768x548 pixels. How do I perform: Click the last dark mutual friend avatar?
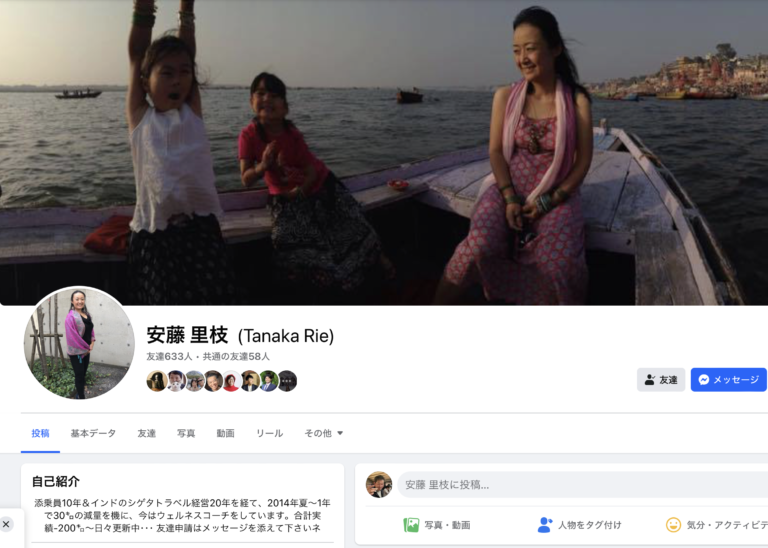pos(288,381)
